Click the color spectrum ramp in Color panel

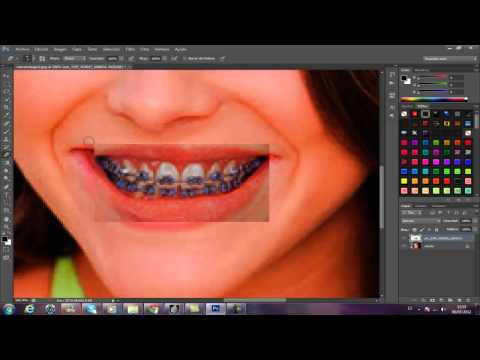[x=434, y=99]
